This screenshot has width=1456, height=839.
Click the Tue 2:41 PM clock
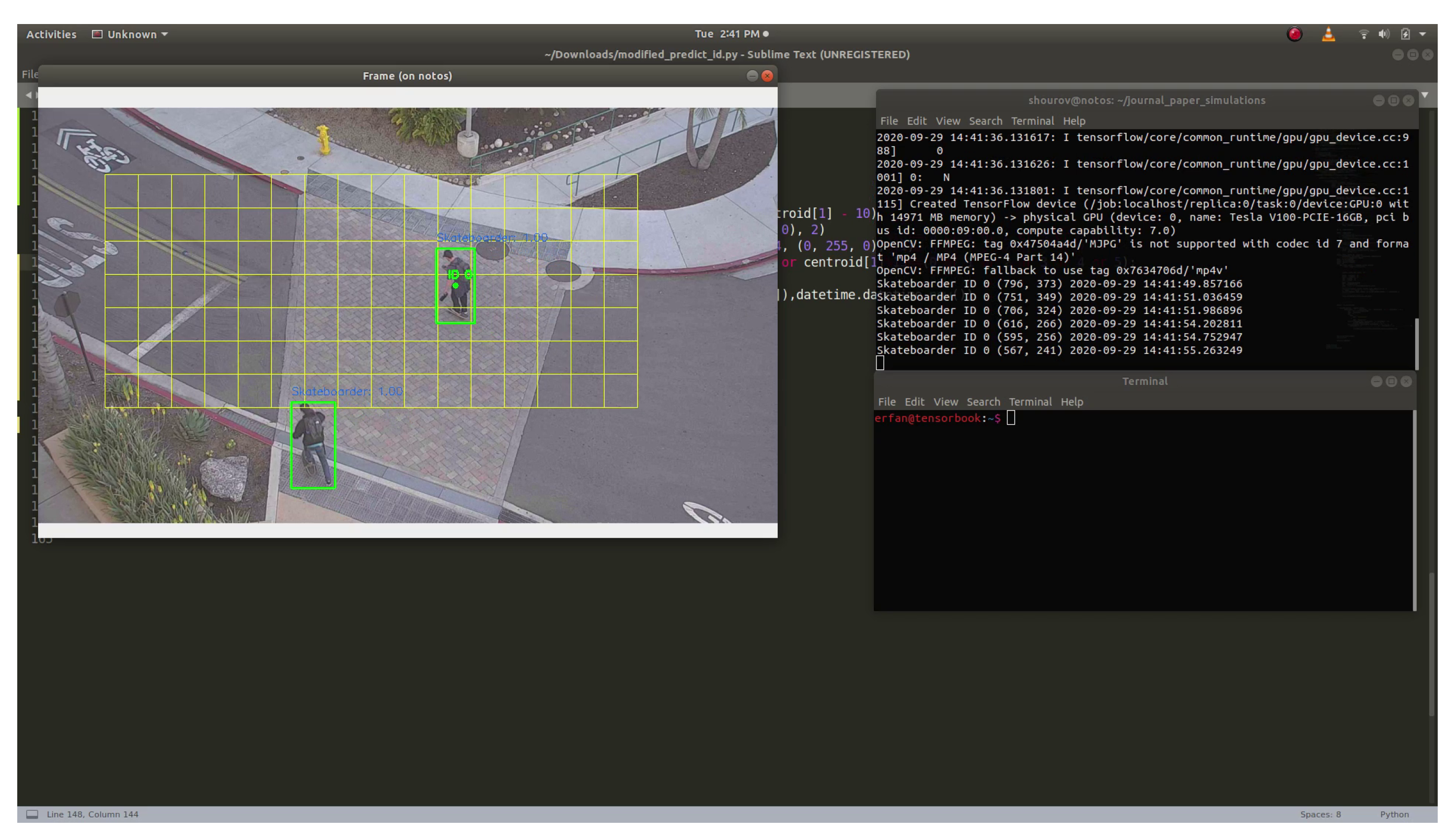click(x=731, y=34)
